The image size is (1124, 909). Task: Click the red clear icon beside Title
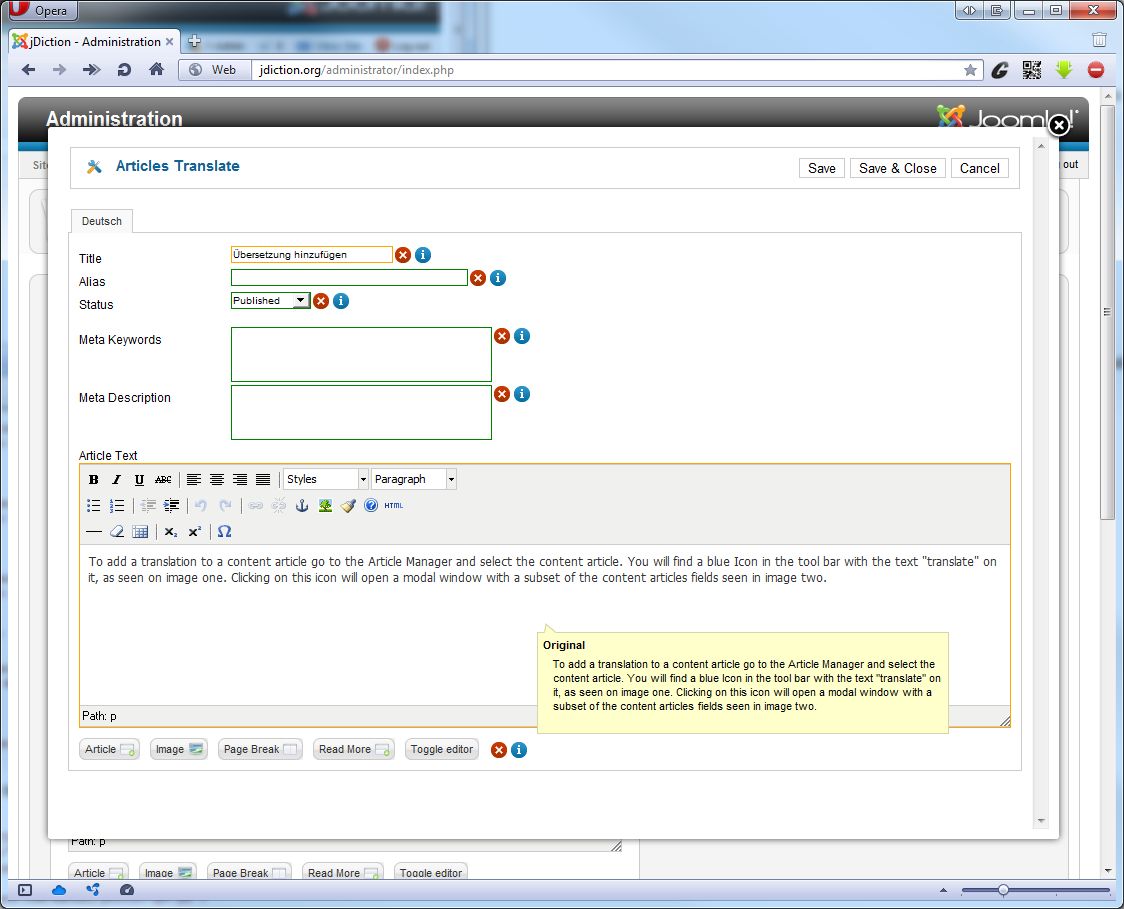coord(403,255)
